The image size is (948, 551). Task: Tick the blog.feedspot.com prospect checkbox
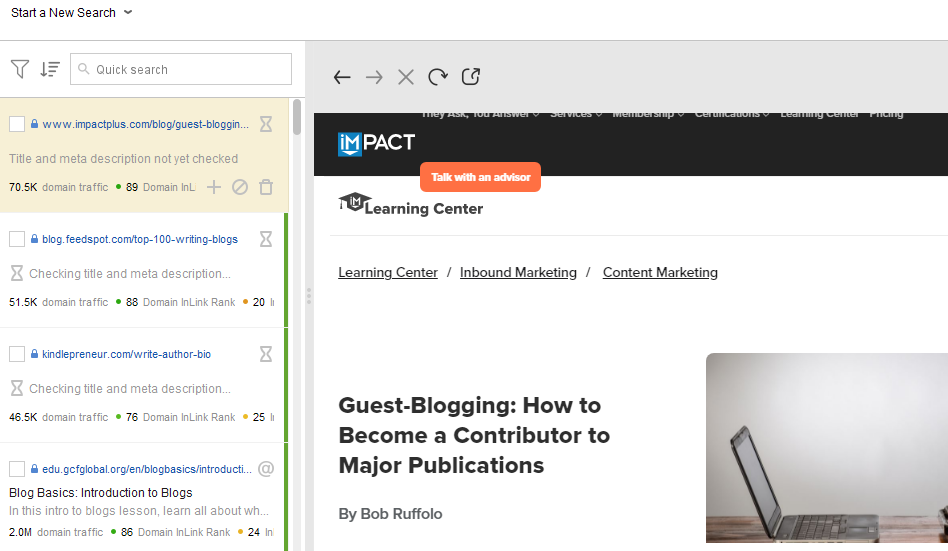(x=17, y=239)
